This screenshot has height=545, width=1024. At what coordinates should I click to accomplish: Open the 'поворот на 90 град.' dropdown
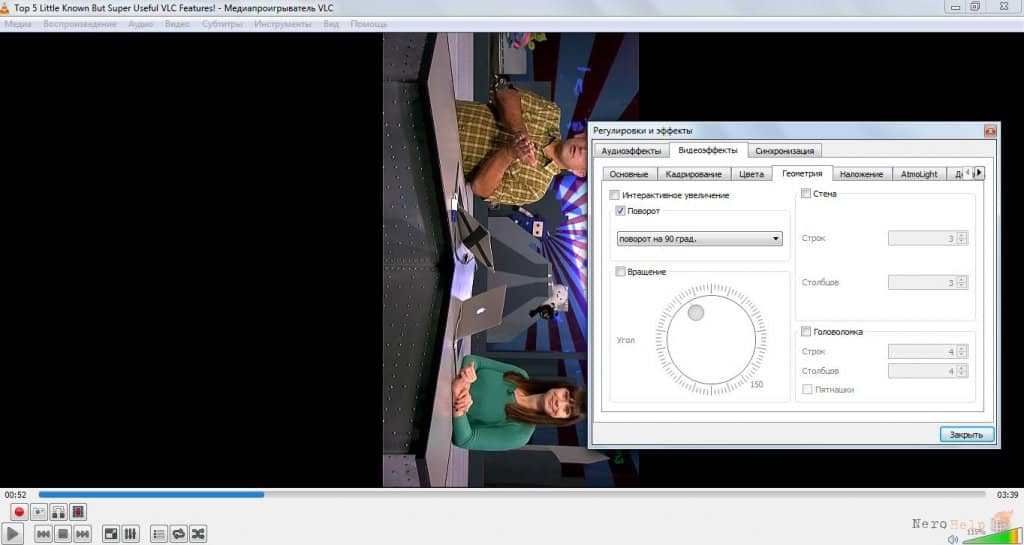pyautogui.click(x=699, y=239)
